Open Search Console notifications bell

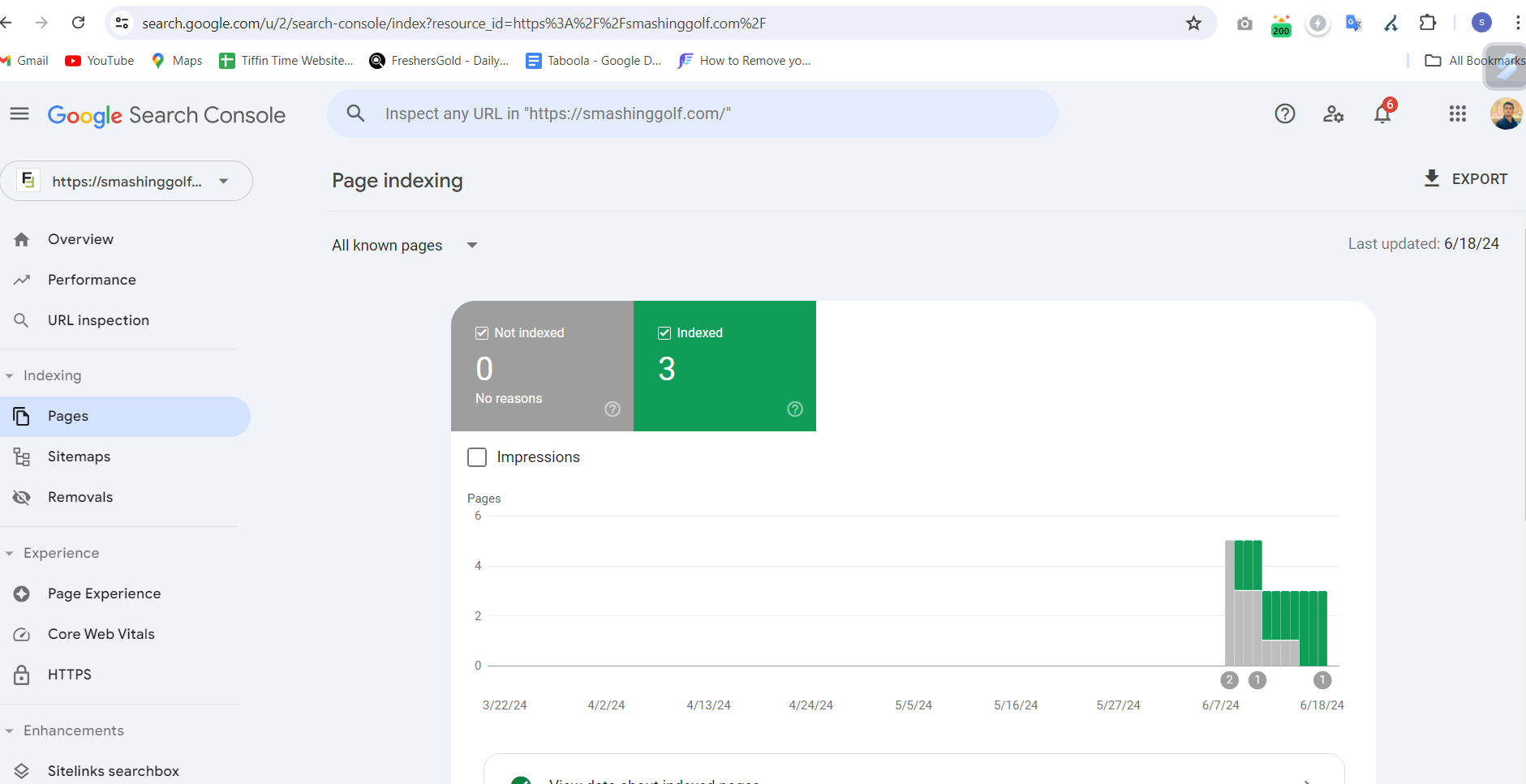click(1382, 114)
